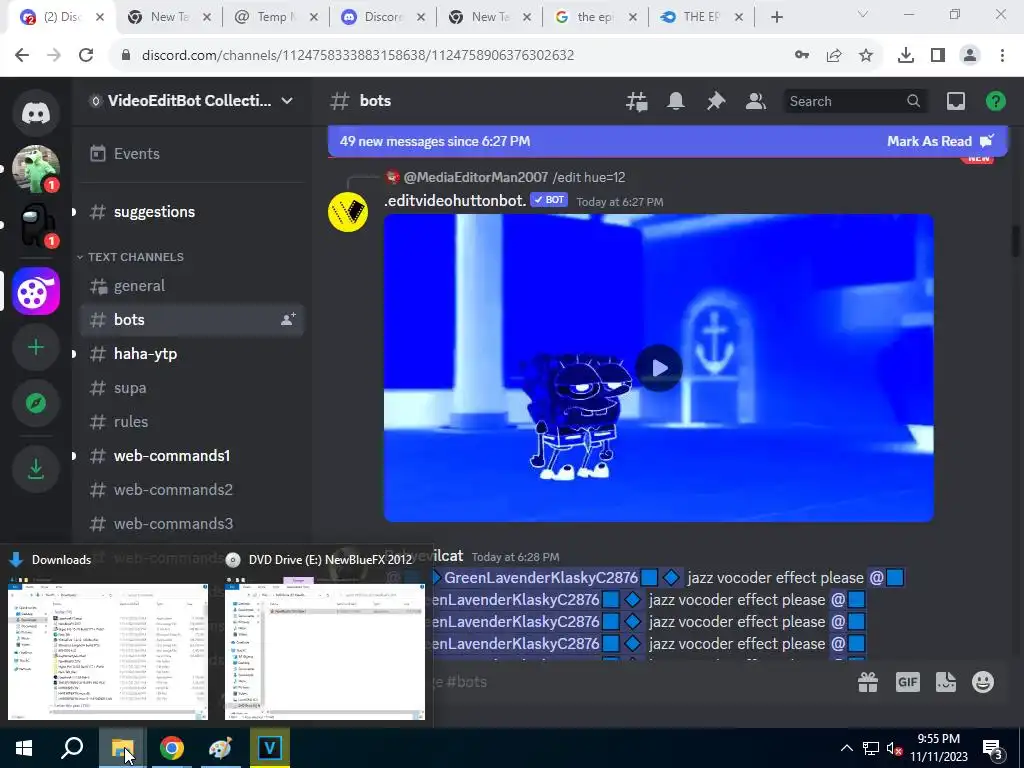The width and height of the screenshot is (1024, 768).
Task: Open the supa channel
Action: pos(192,387)
